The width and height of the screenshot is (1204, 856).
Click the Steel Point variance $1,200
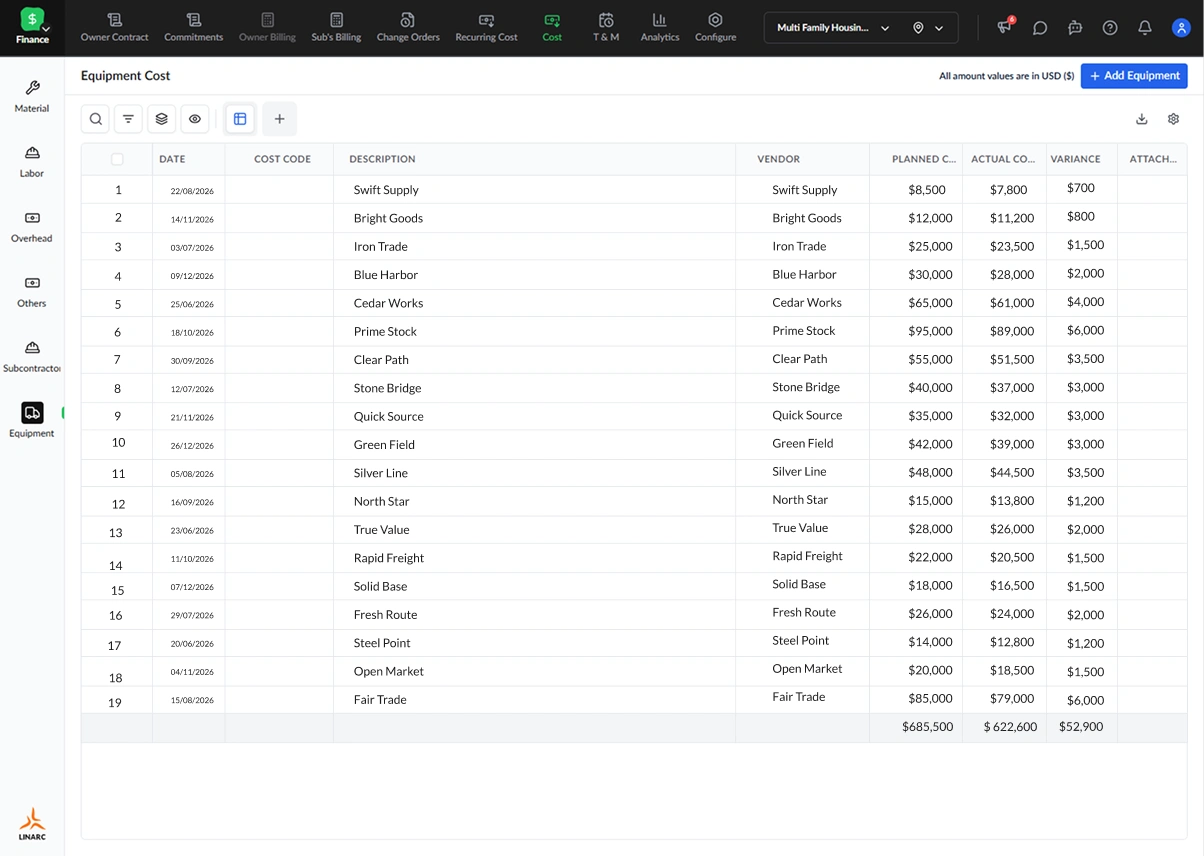pos(1085,643)
